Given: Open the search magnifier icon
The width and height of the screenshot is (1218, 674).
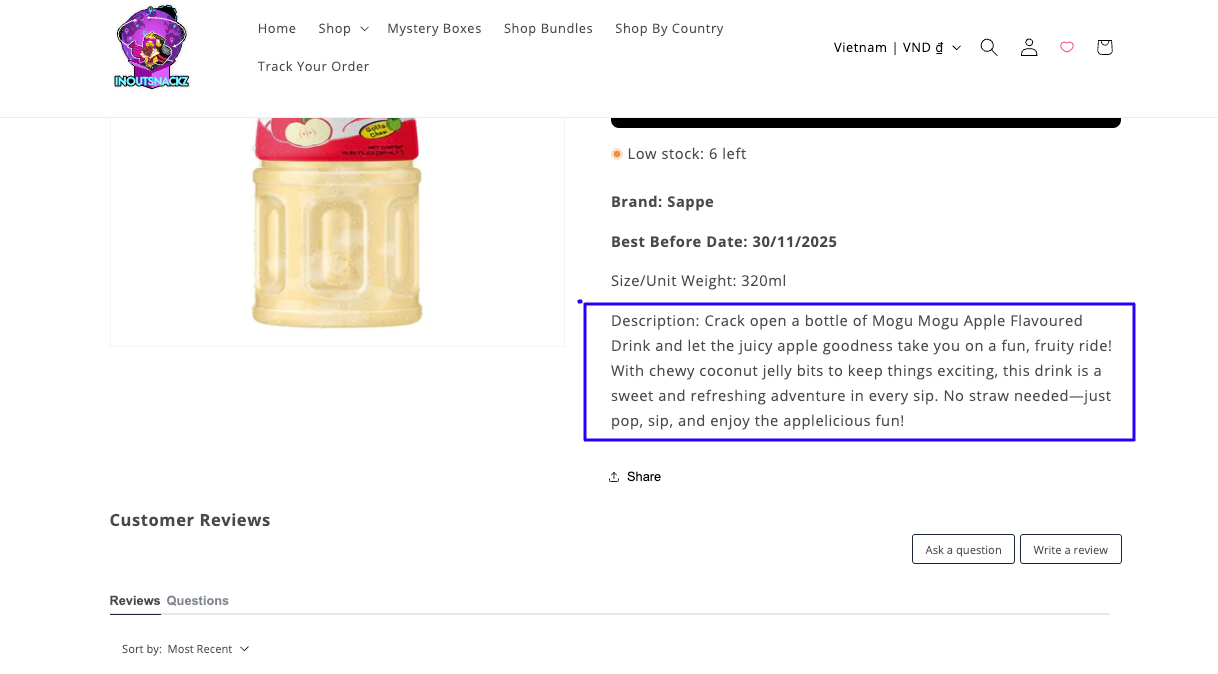Looking at the screenshot, I should coord(989,47).
